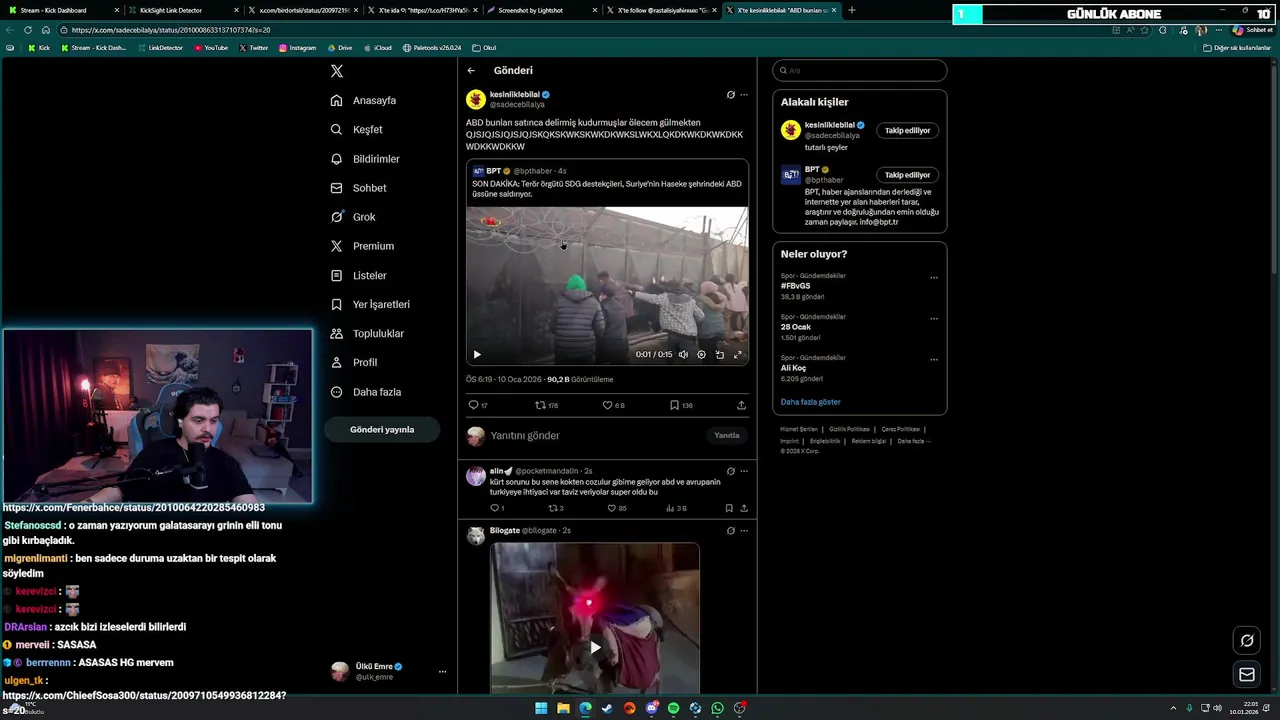Image resolution: width=1280 pixels, height=720 pixels.
Task: Click the X logo in the sidebar
Action: pyautogui.click(x=337, y=71)
